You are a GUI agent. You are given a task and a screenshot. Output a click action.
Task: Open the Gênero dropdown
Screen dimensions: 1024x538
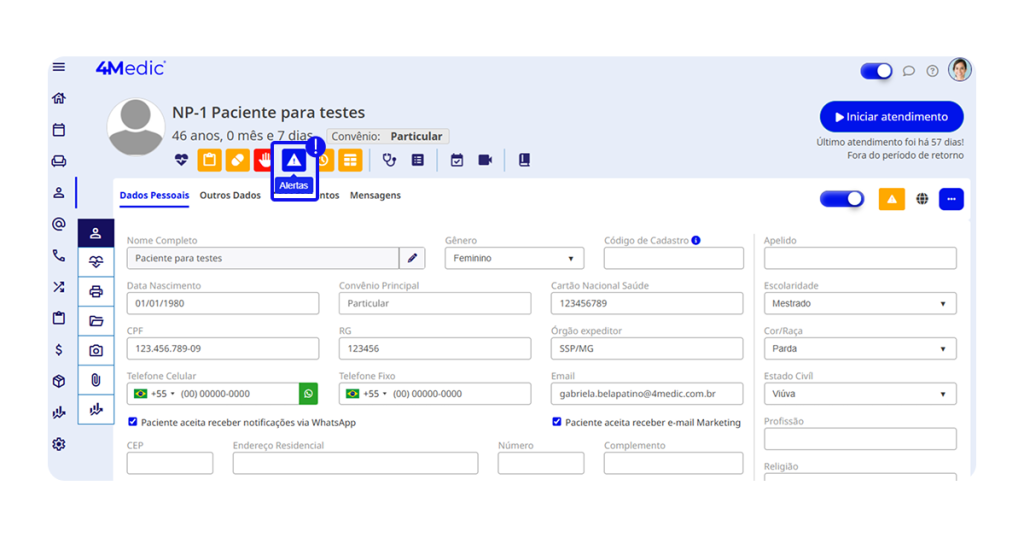(x=514, y=258)
